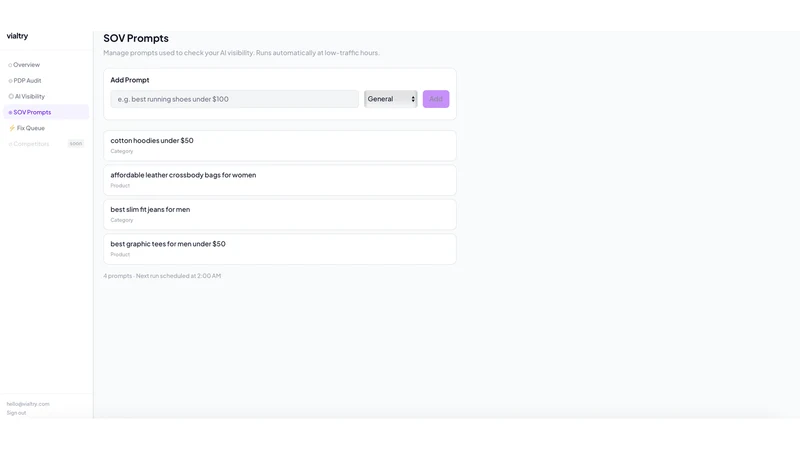Viewport: 800px width, 450px height.
Task: Select the cotton hoodies under $50 prompt
Action: tap(280, 145)
